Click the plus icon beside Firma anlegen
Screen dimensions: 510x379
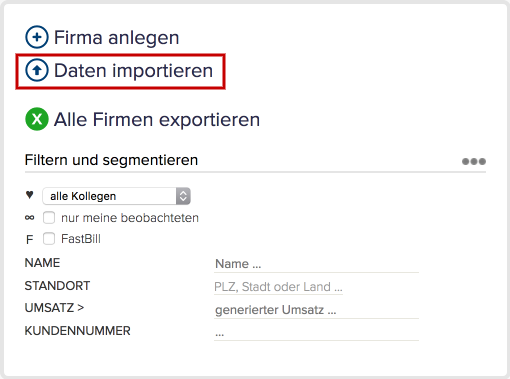point(37,37)
